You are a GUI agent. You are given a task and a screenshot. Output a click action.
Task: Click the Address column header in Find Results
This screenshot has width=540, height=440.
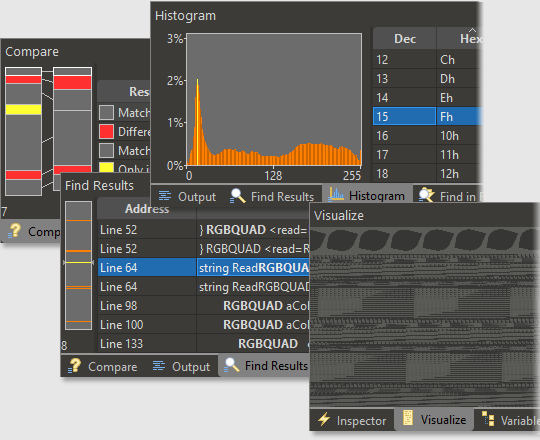[147, 209]
